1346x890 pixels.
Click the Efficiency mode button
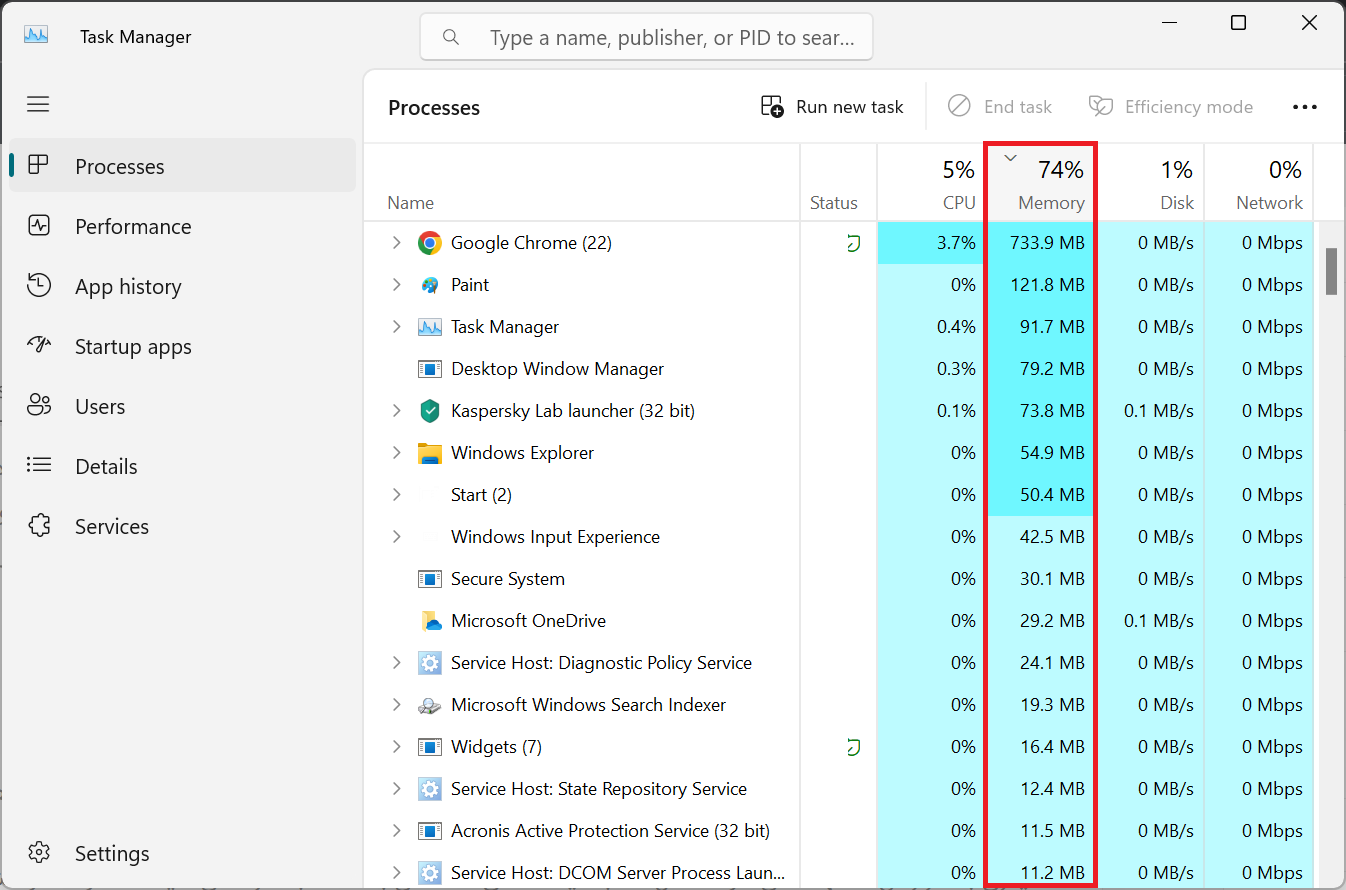pyautogui.click(x=1171, y=107)
